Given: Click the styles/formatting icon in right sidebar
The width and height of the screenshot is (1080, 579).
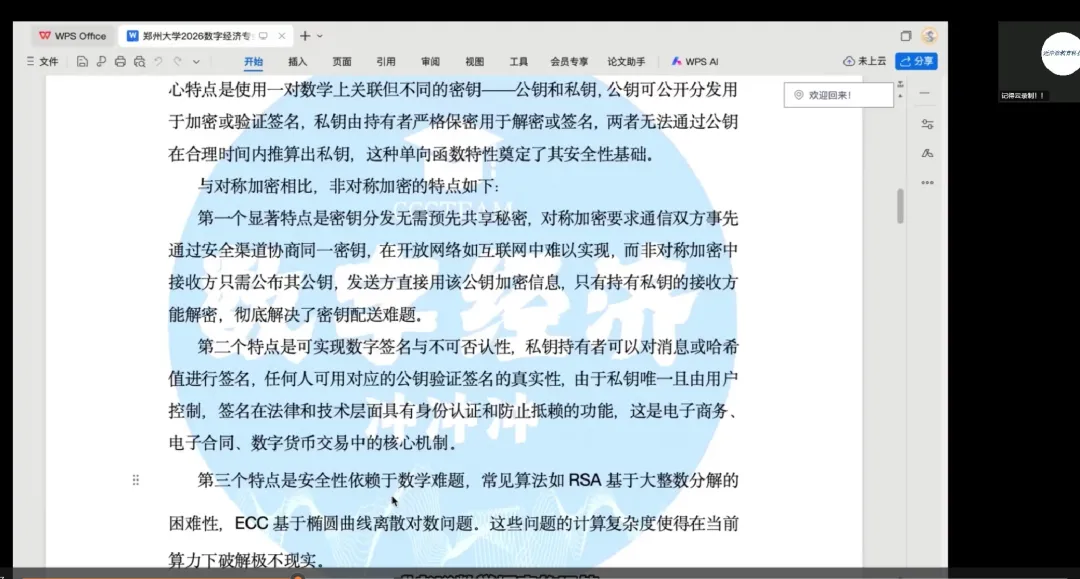Looking at the screenshot, I should tap(927, 154).
